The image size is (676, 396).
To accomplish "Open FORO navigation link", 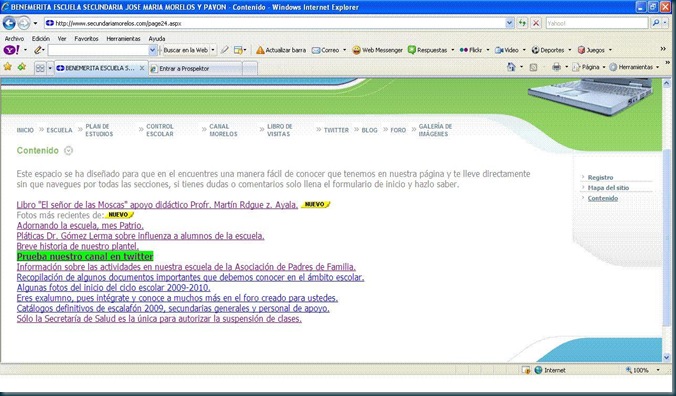I will pyautogui.click(x=398, y=130).
